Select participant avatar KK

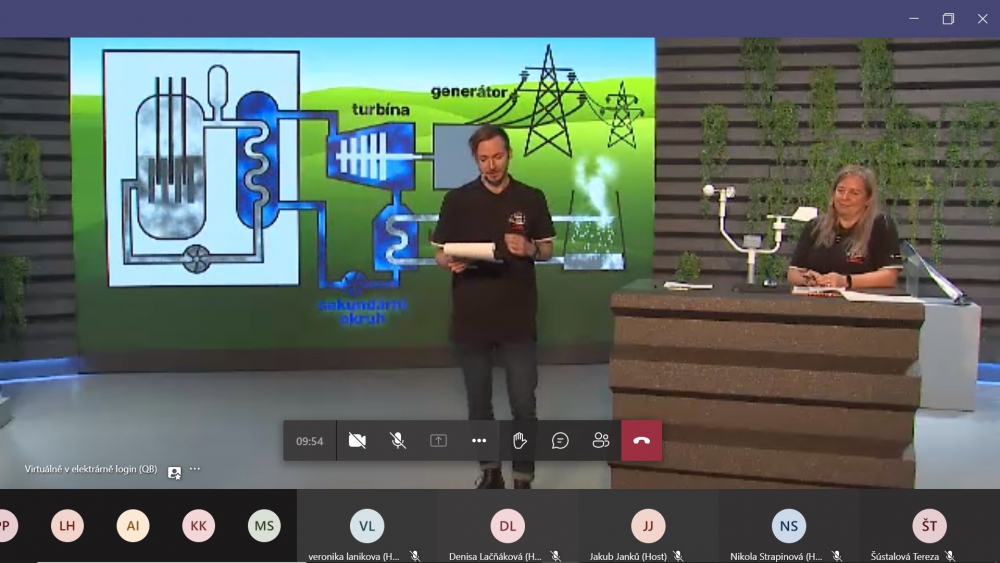[x=198, y=526]
